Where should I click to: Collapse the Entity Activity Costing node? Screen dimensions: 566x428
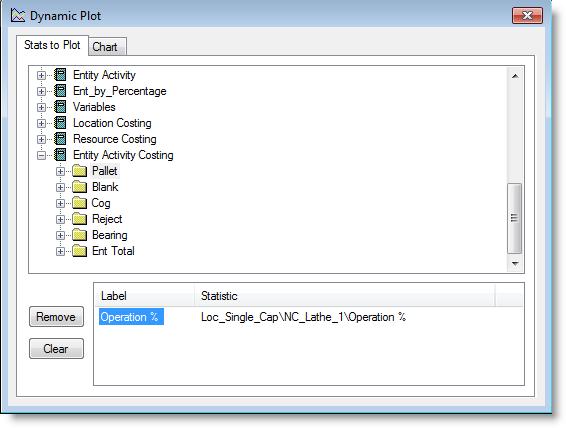click(x=42, y=156)
